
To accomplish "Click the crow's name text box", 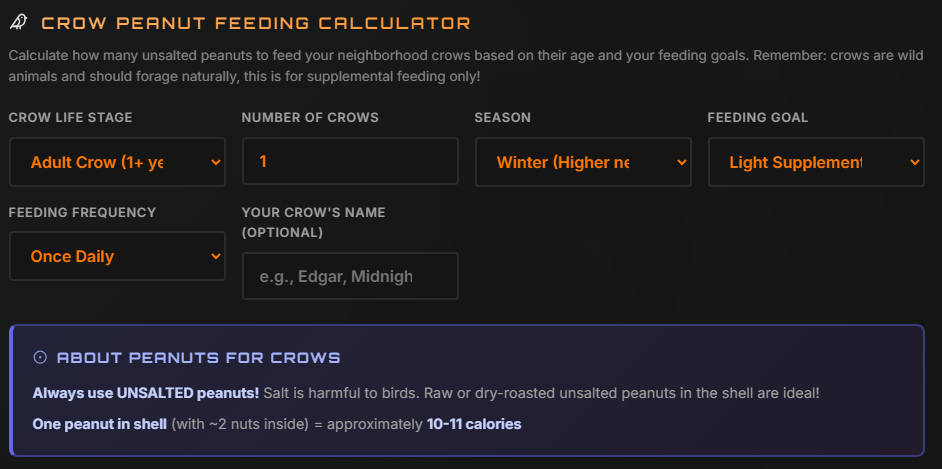I will point(350,276).
